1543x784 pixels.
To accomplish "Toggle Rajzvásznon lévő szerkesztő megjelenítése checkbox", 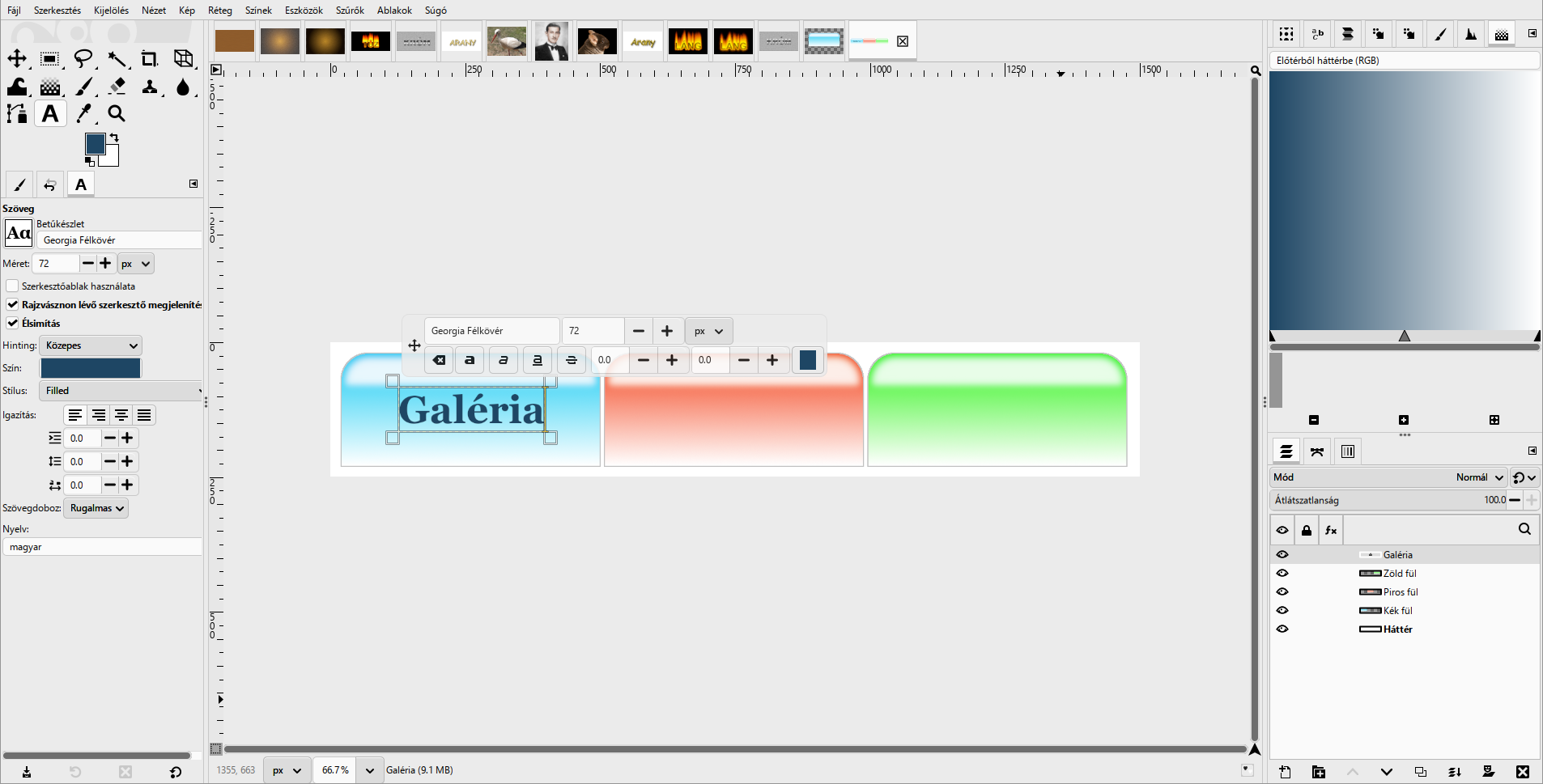I will (x=12, y=305).
